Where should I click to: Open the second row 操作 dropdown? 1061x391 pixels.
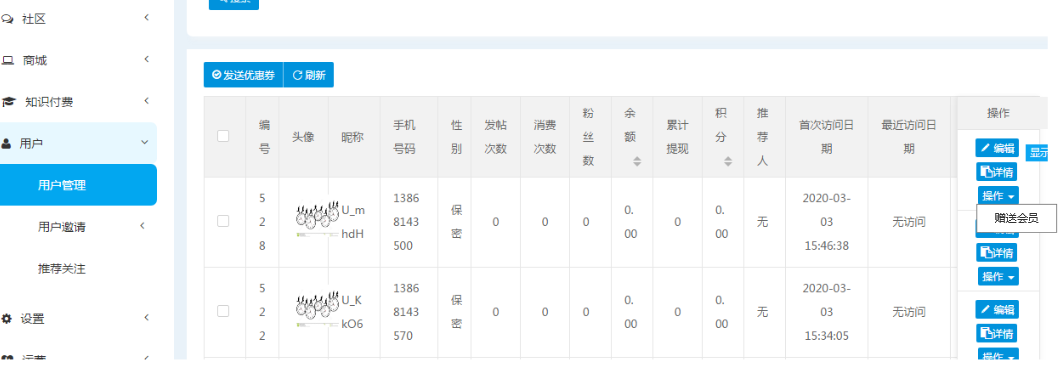coord(998,276)
